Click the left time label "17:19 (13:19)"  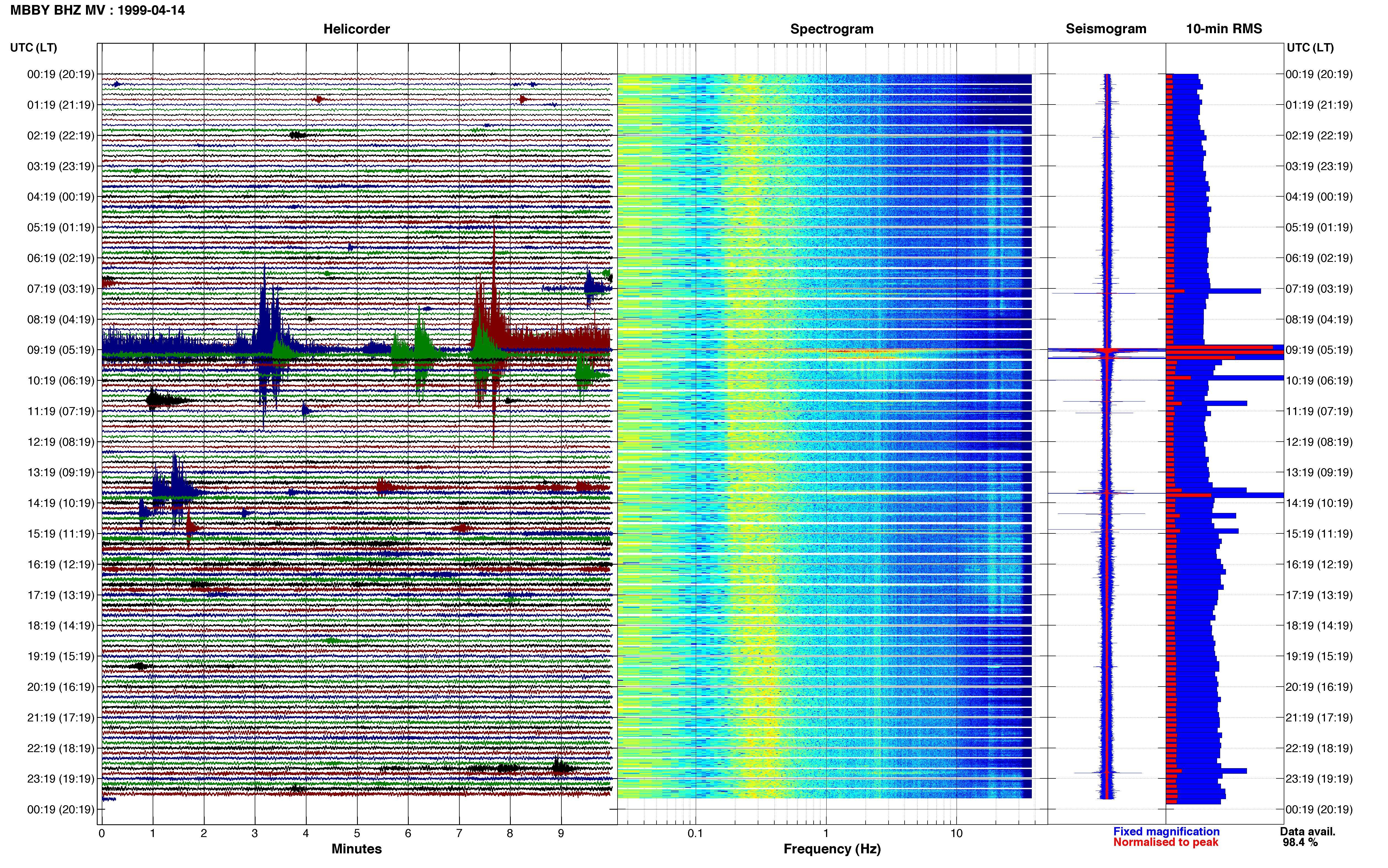click(x=60, y=595)
